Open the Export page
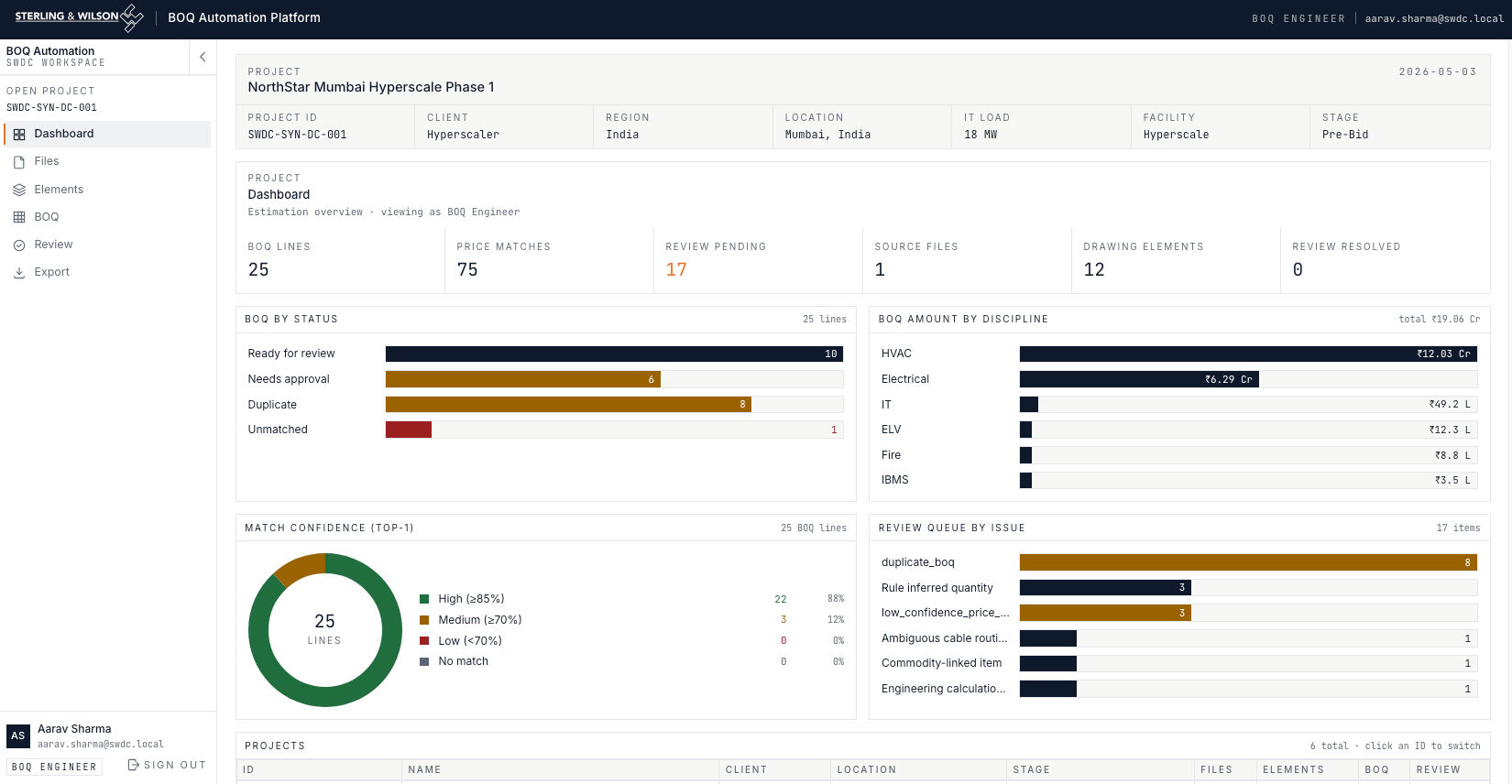1512x784 pixels. point(107,272)
